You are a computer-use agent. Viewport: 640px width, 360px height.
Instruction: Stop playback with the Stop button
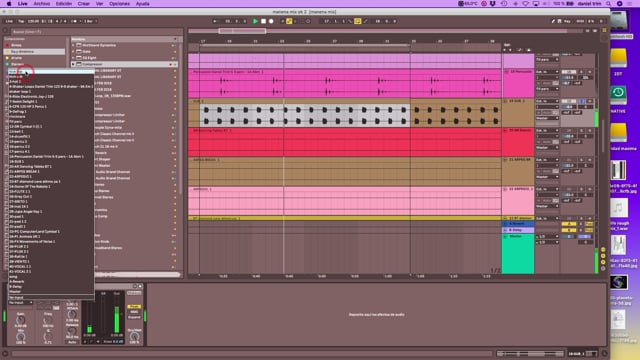pos(263,21)
